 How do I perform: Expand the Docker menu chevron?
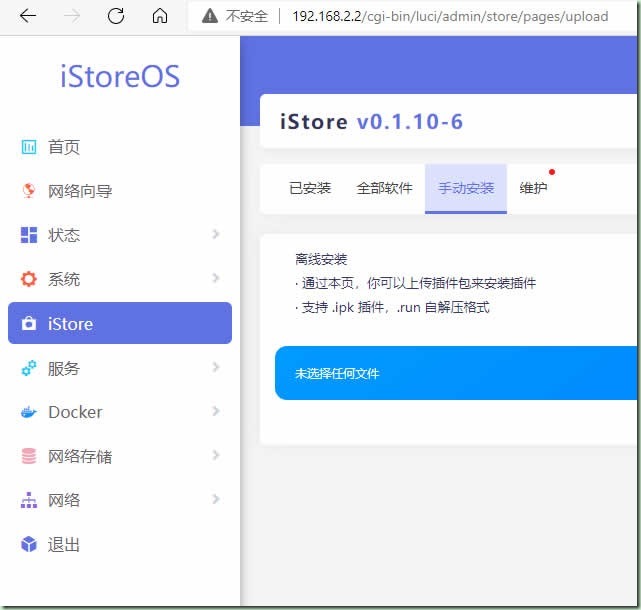pos(216,411)
